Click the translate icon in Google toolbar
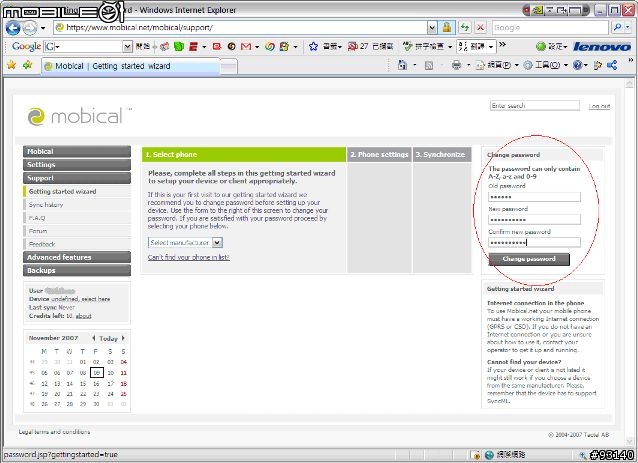The height and width of the screenshot is (463, 638). pos(463,46)
